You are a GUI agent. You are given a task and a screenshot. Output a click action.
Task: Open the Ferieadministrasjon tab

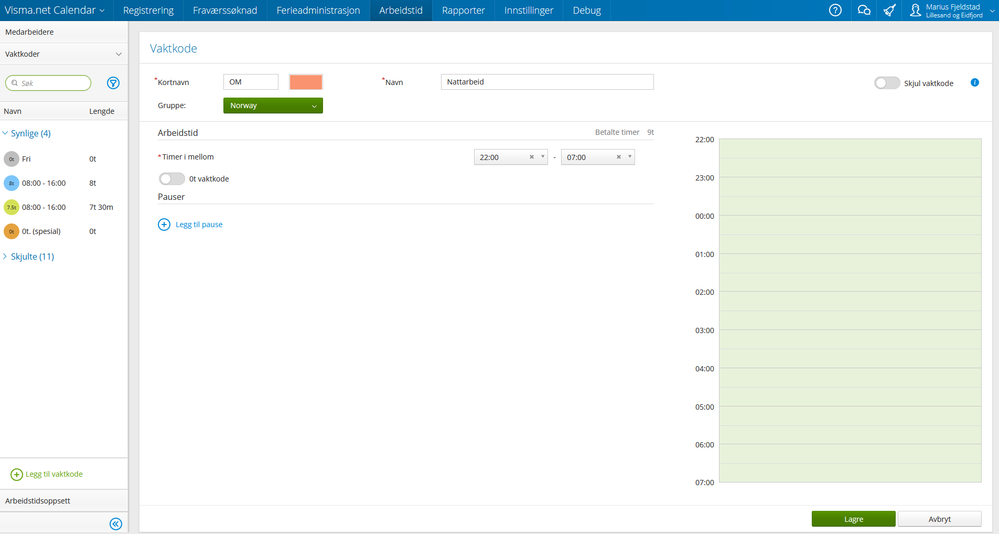318,10
